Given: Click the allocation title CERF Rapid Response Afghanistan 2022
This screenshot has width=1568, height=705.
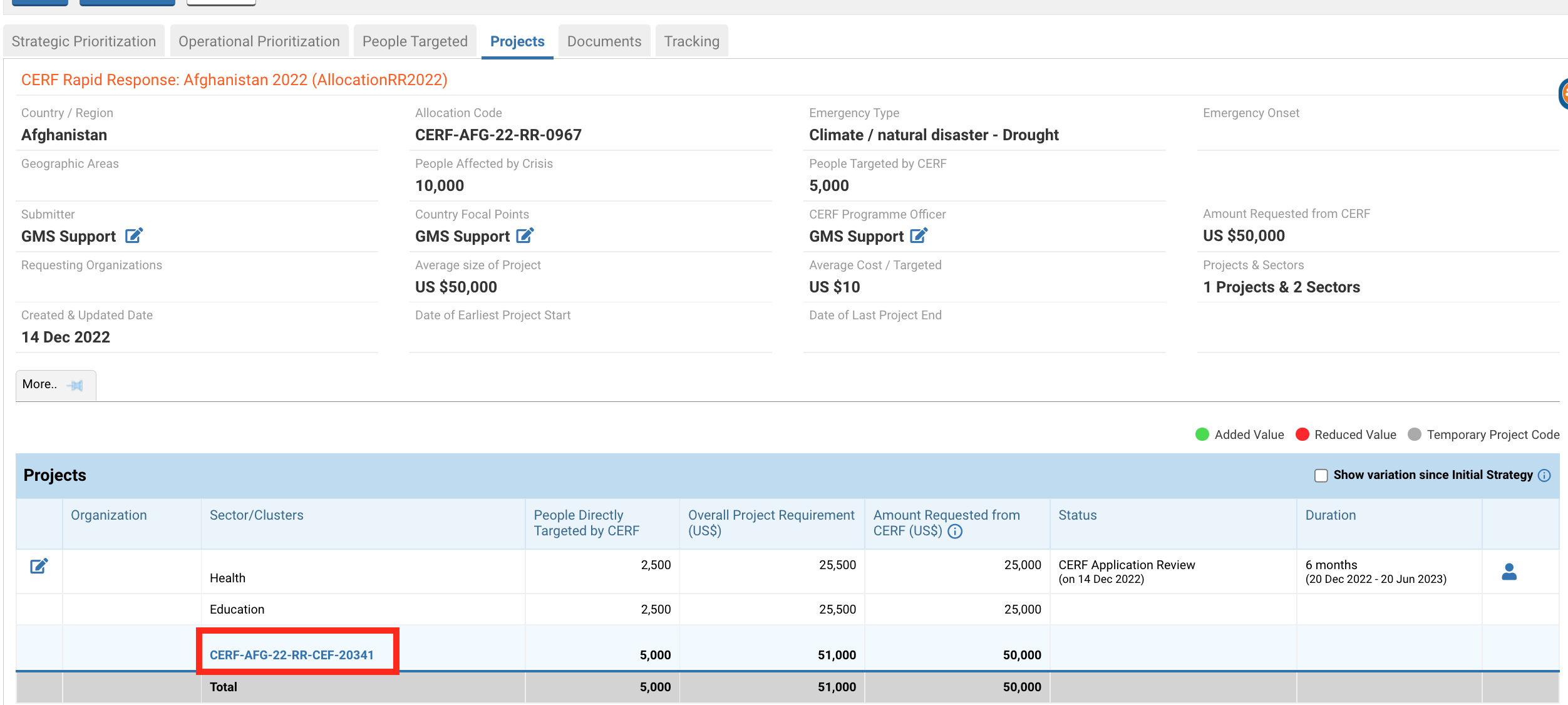Looking at the screenshot, I should coord(234,80).
